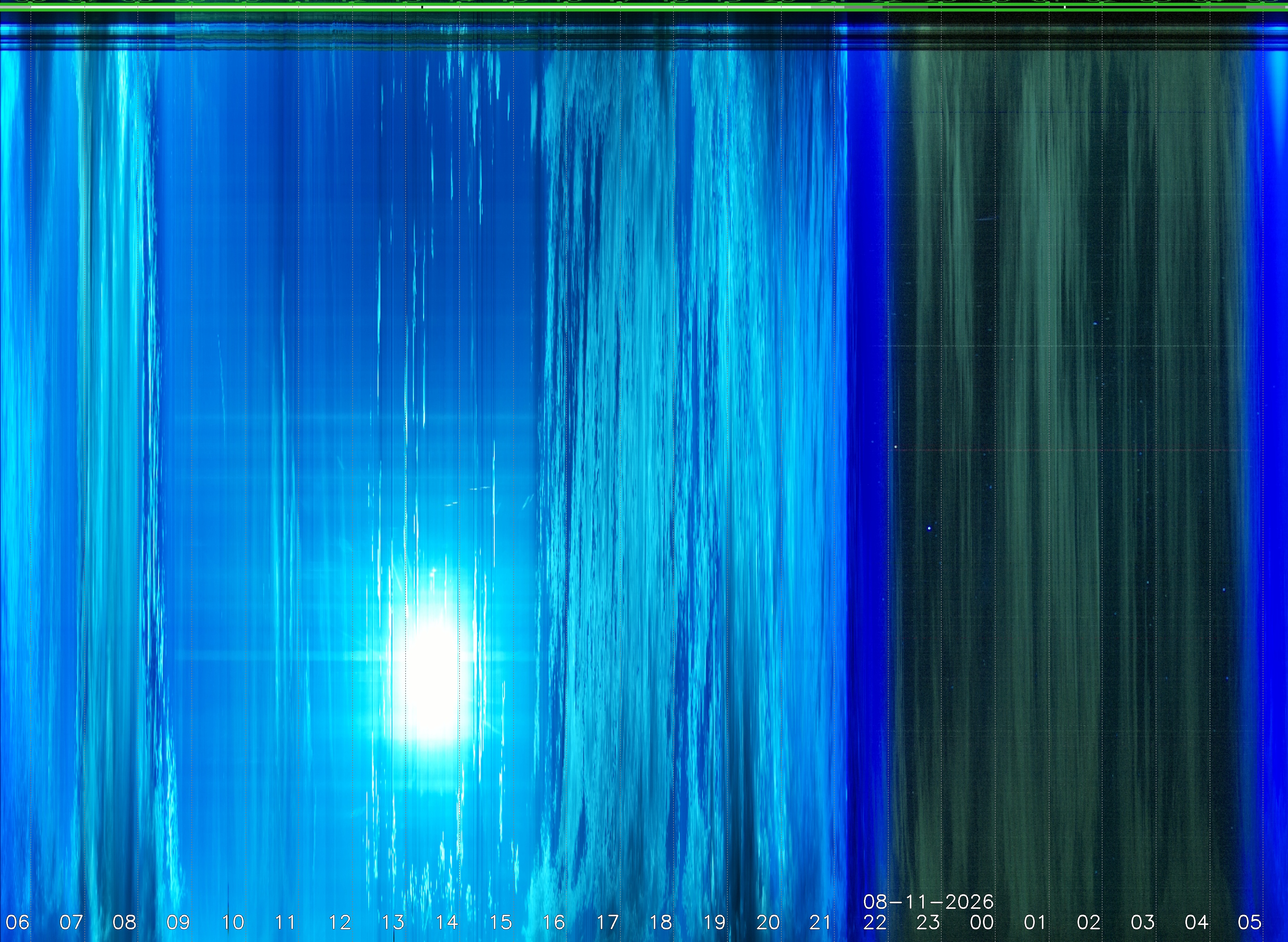Click the '21' hour label
The width and height of the screenshot is (1288, 942).
821,922
